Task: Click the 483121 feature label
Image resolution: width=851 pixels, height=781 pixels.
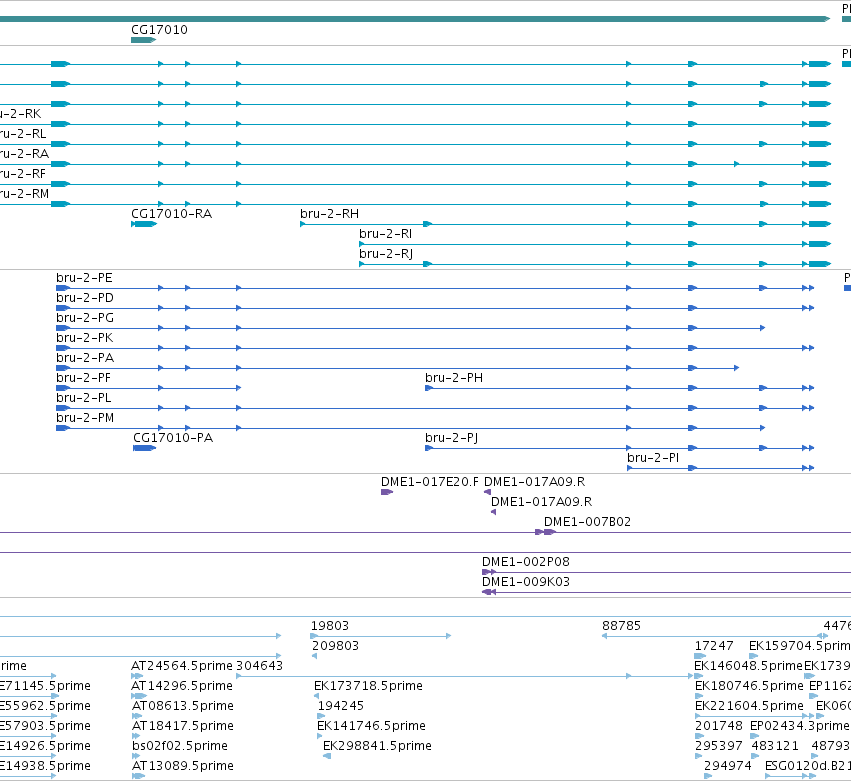Action: pos(774,746)
